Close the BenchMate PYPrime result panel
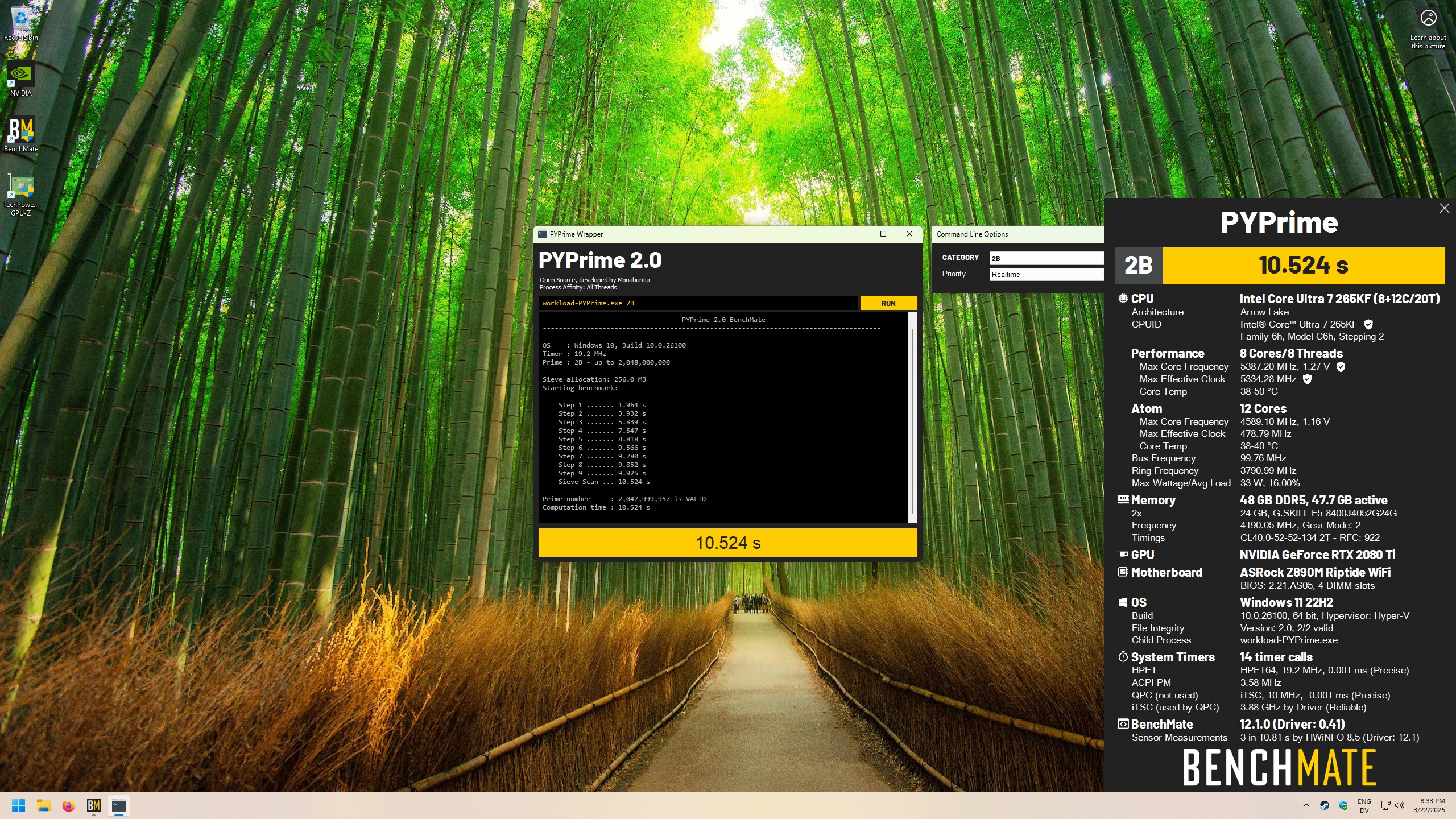This screenshot has width=1456, height=819. (1444, 208)
